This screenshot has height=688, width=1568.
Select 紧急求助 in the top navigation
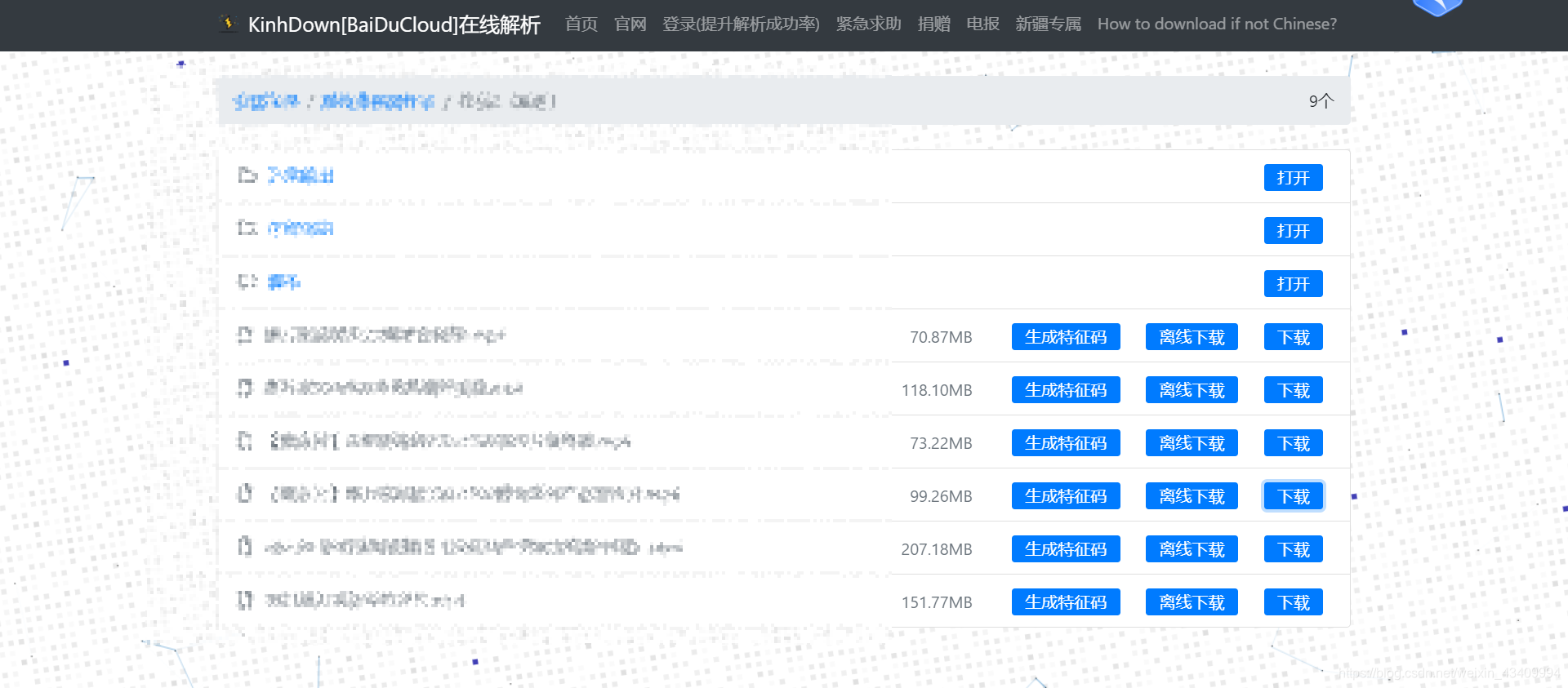point(868,24)
